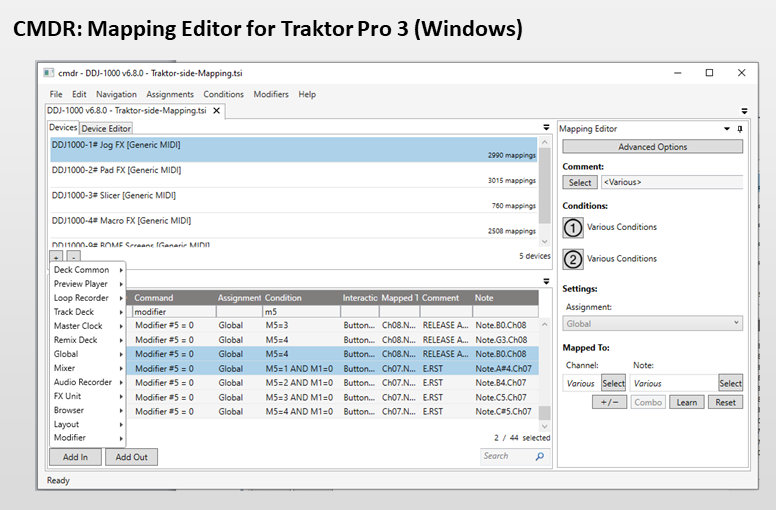The image size is (776, 510).
Task: Sort by the Command column header
Action: 174,298
